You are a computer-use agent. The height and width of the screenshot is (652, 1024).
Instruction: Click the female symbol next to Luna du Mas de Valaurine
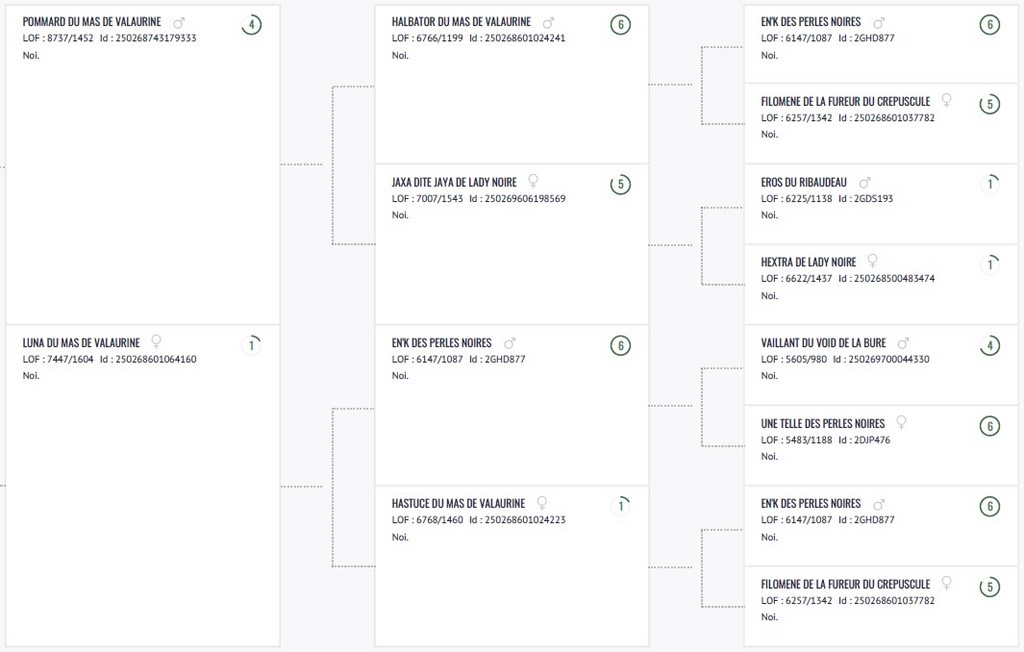(156, 342)
